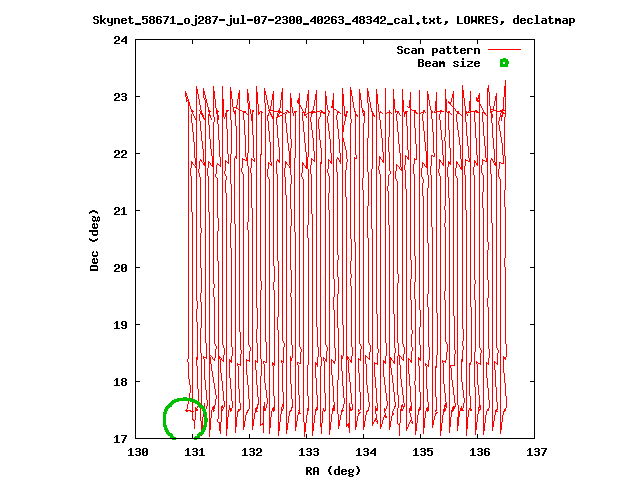Click the x-axis tick label 137
The image size is (640, 480).
click(536, 452)
